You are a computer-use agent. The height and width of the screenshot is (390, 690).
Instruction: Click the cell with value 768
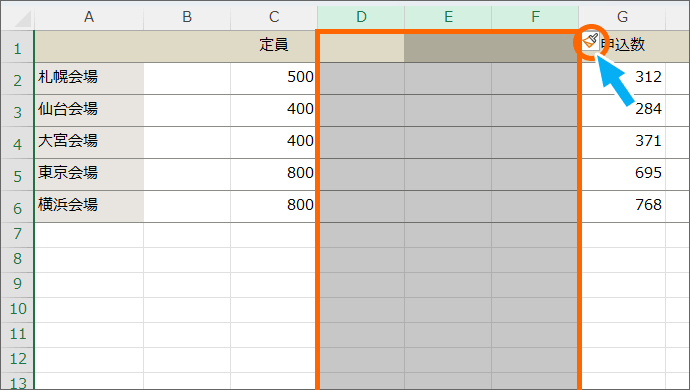tap(623, 206)
